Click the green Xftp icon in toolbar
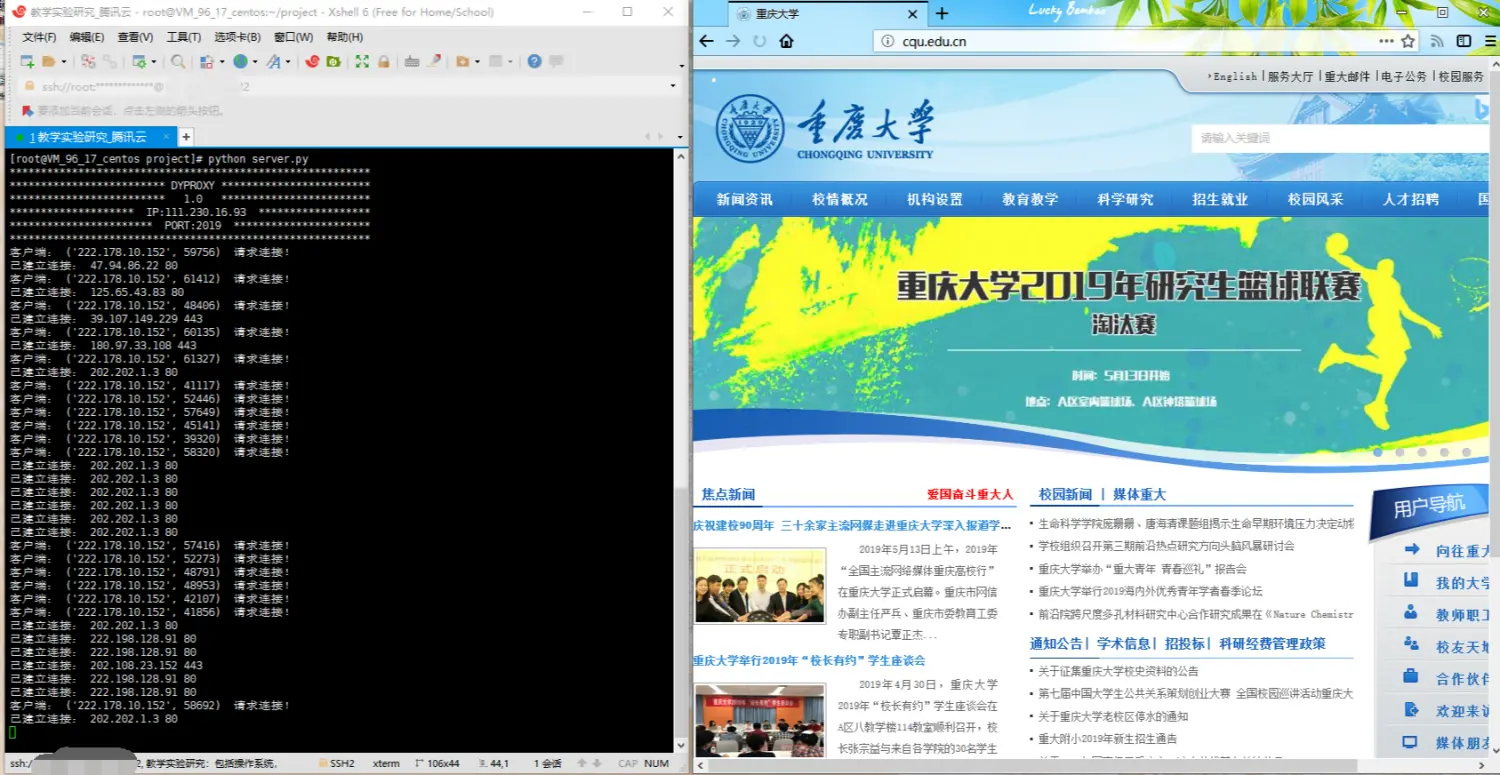The height and width of the screenshot is (775, 1500). (x=334, y=61)
